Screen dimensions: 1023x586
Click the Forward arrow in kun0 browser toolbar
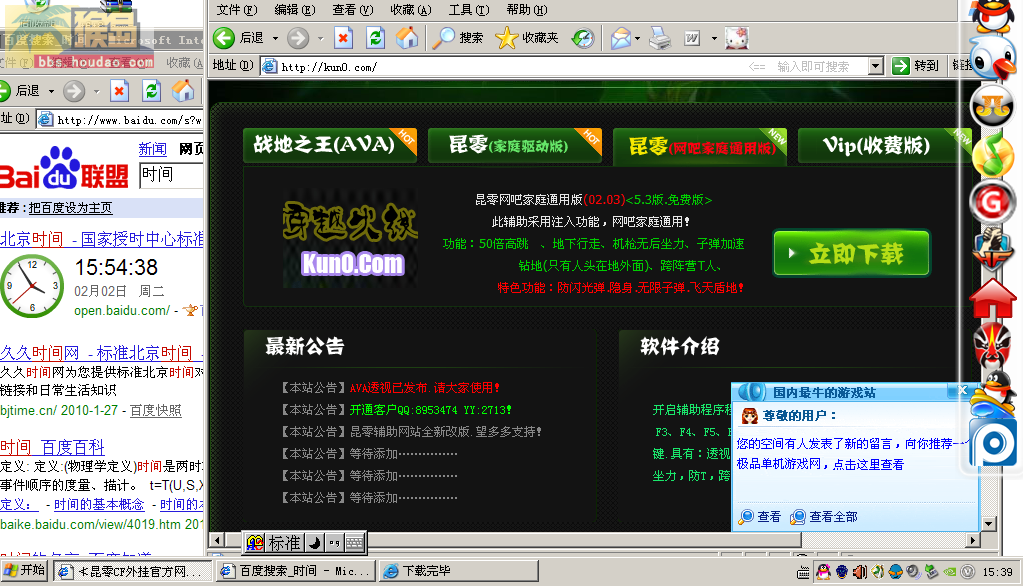coord(298,38)
